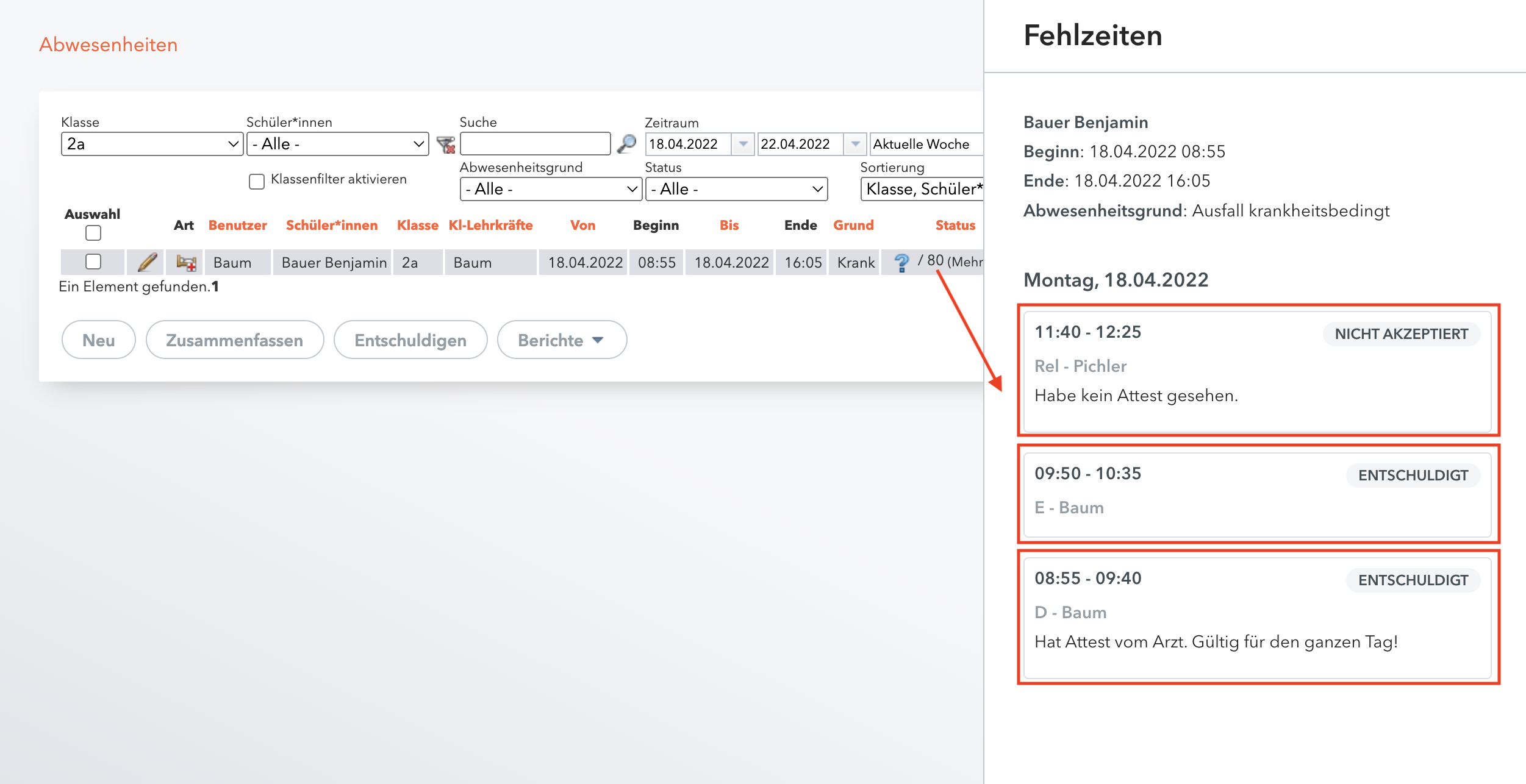Toggle the Auswahl select-all checkbox
Screen dimensions: 1526x784
click(93, 233)
